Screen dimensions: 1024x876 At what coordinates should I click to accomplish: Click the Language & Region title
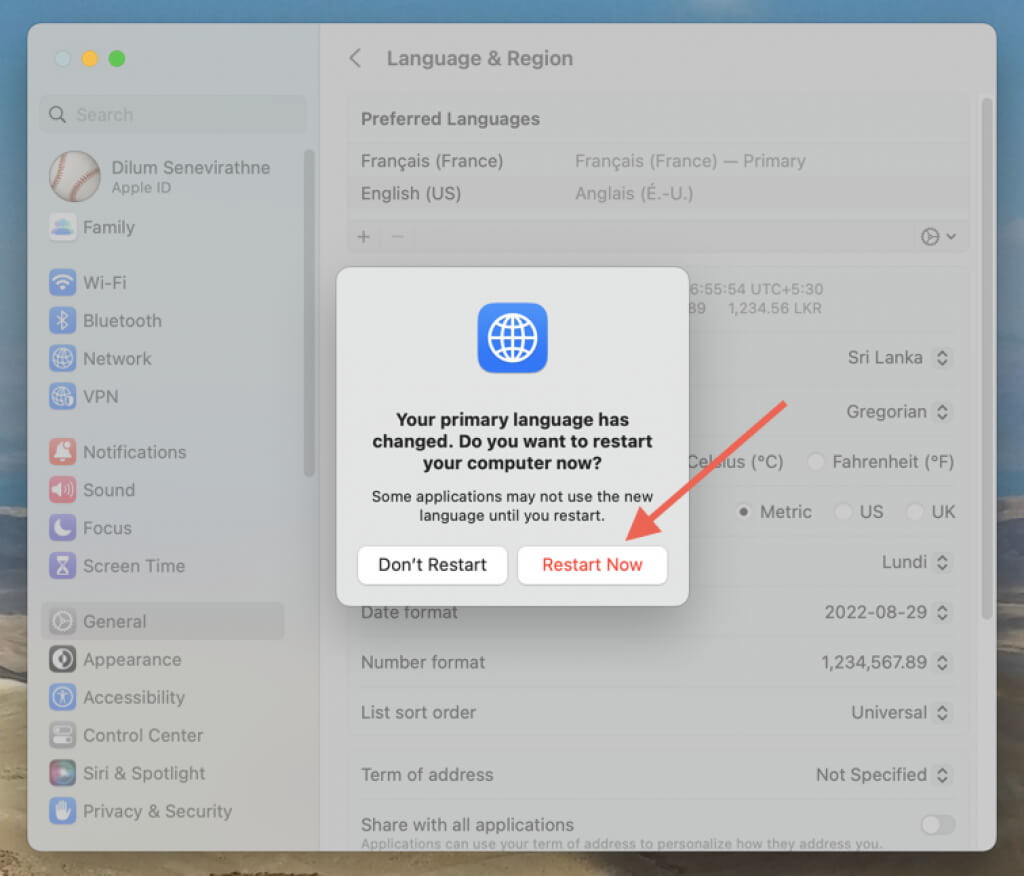pyautogui.click(x=480, y=58)
